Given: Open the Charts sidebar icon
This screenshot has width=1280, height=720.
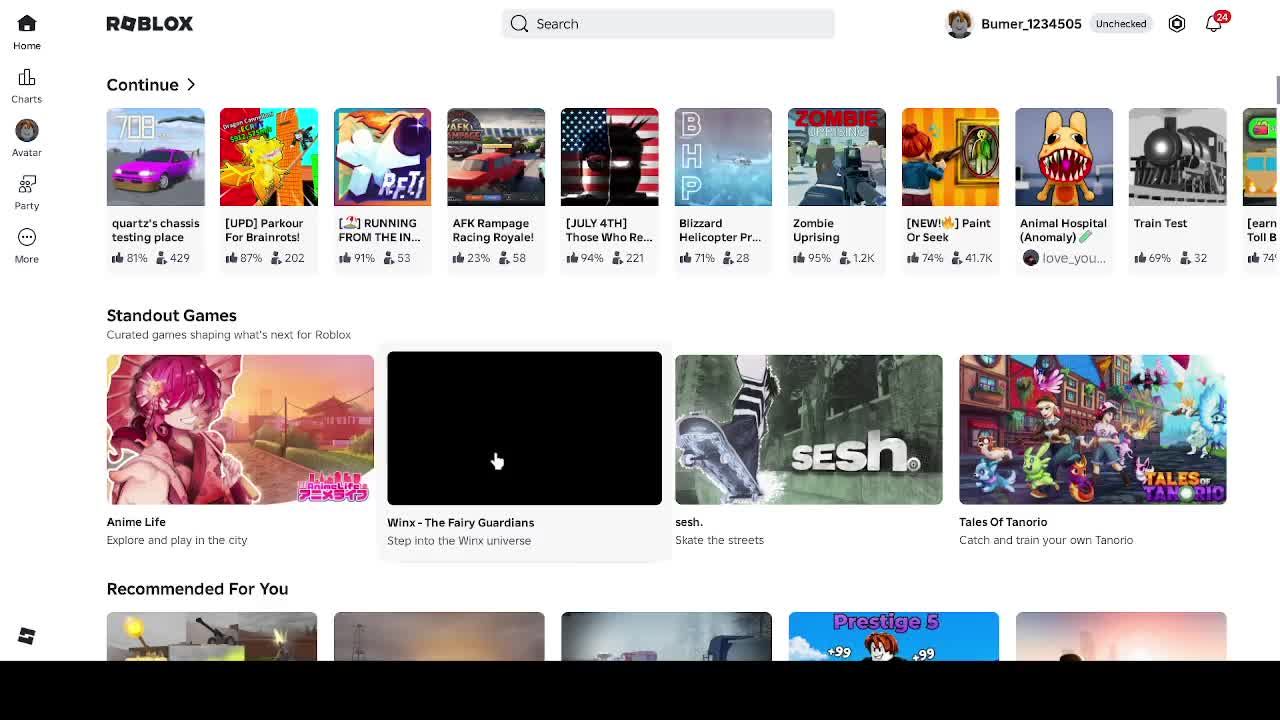Looking at the screenshot, I should (x=27, y=78).
